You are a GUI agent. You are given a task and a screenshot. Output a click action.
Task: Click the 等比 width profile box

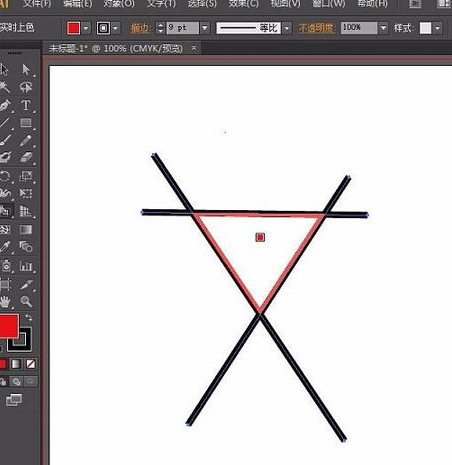[248, 28]
